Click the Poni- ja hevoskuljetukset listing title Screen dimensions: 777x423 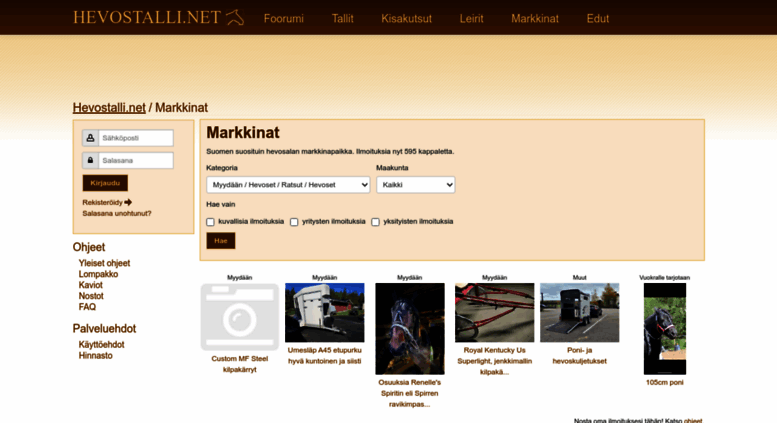(x=579, y=356)
